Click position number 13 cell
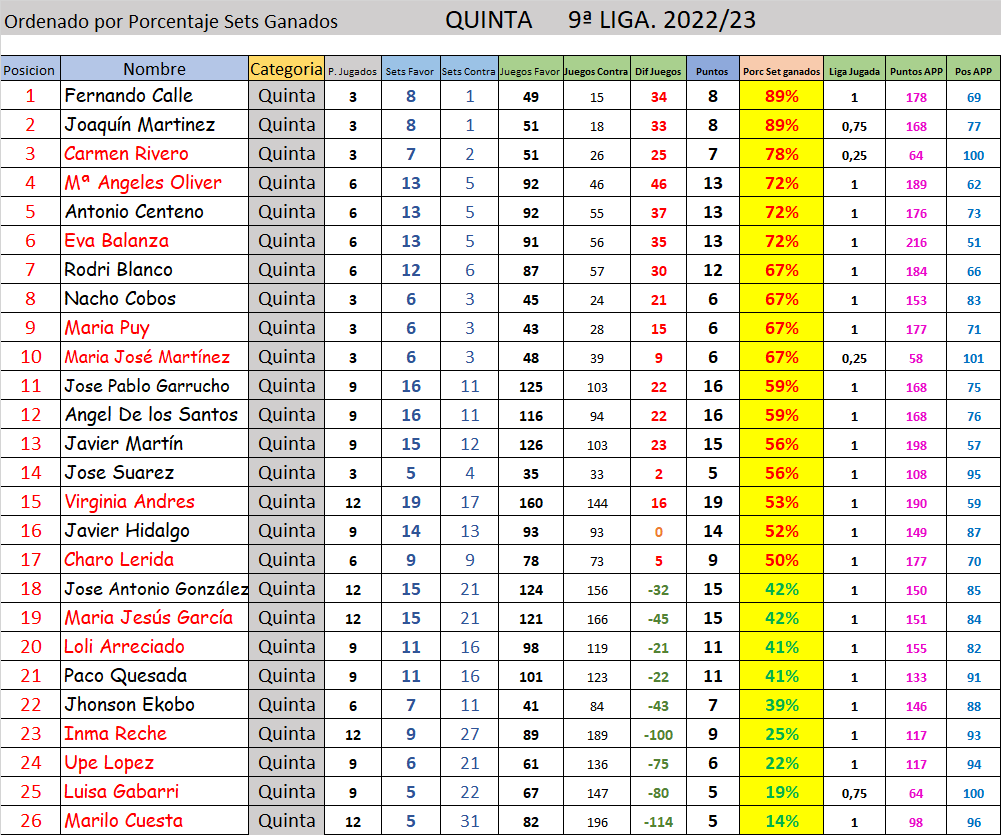The height and width of the screenshot is (835, 1001). (x=30, y=444)
